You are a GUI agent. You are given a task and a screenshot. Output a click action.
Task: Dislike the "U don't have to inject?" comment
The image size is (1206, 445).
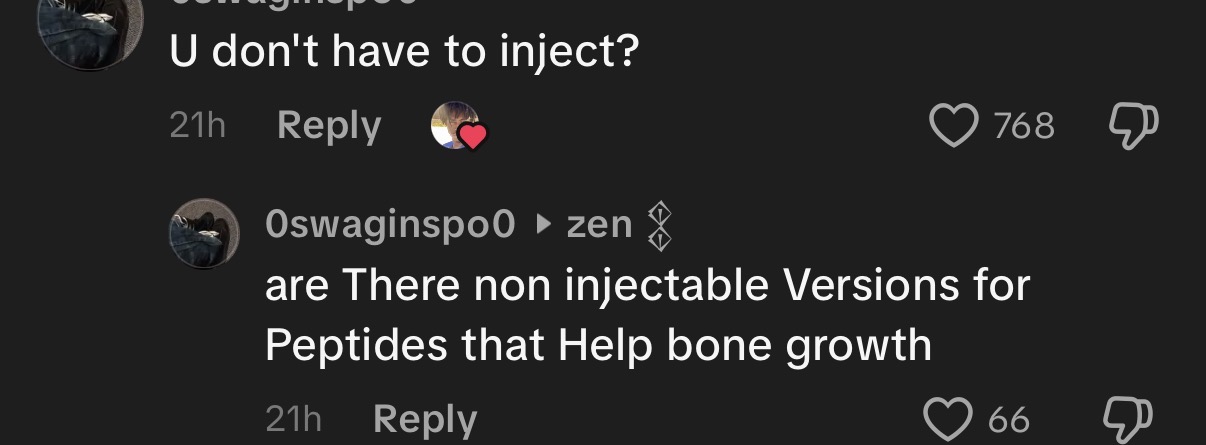1132,125
